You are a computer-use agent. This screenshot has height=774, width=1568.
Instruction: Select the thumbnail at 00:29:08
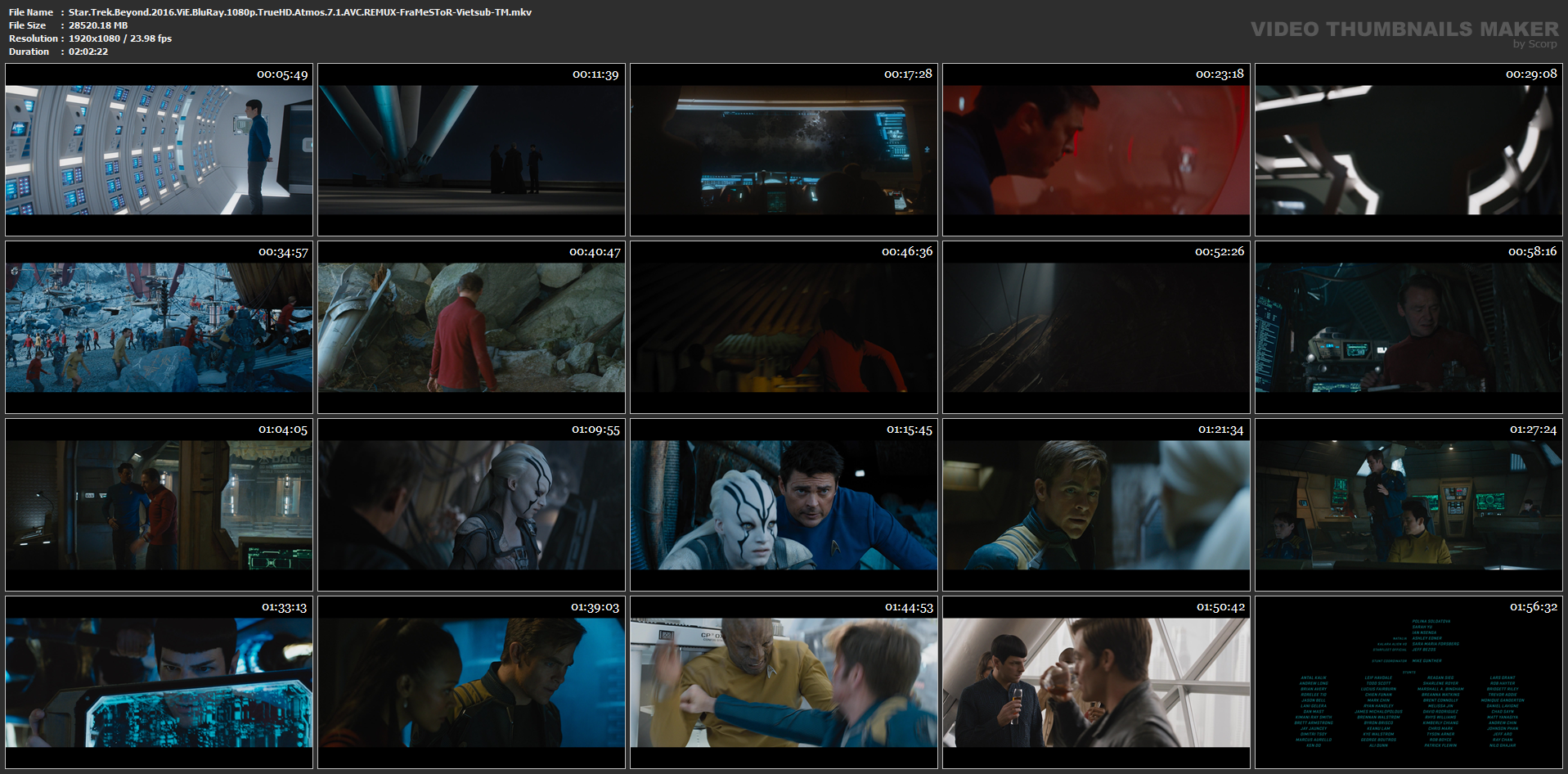1409,150
